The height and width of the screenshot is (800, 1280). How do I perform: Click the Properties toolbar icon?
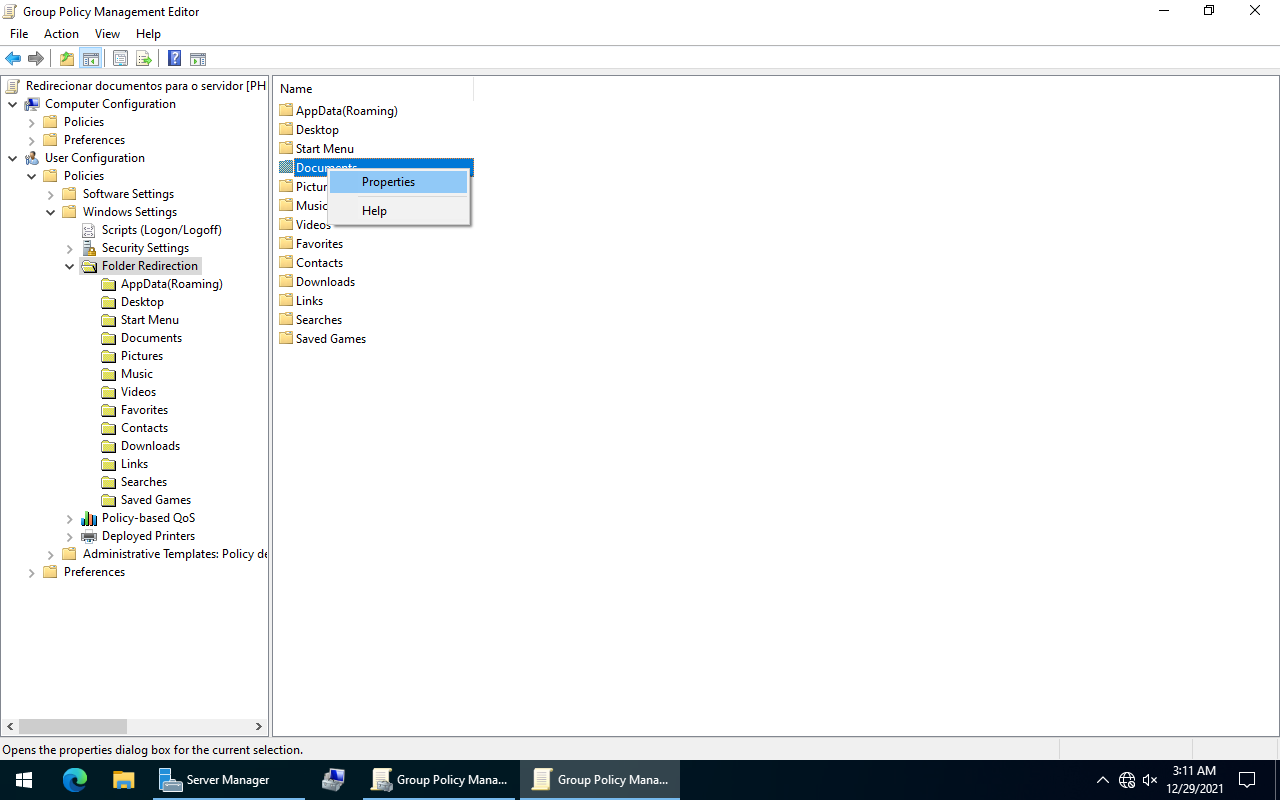(120, 59)
